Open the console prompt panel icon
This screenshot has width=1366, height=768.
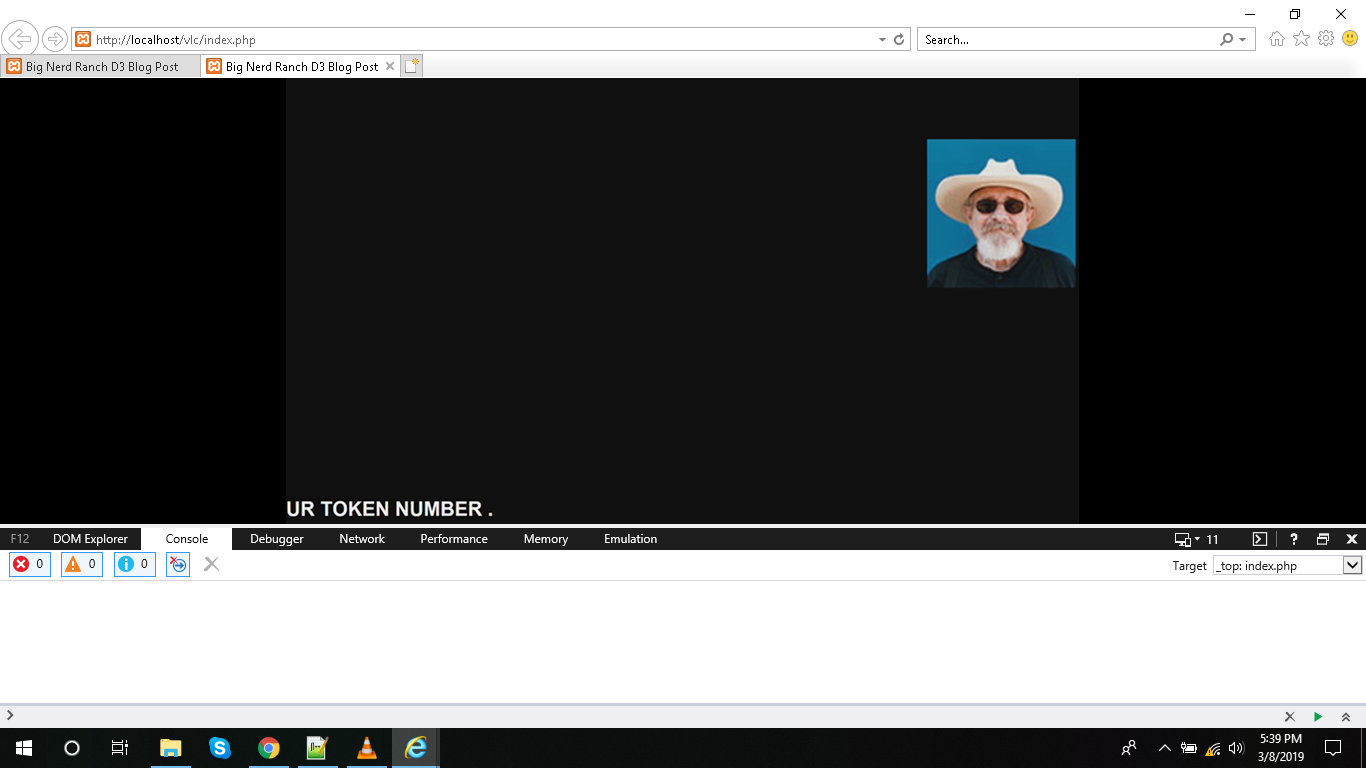(1259, 539)
